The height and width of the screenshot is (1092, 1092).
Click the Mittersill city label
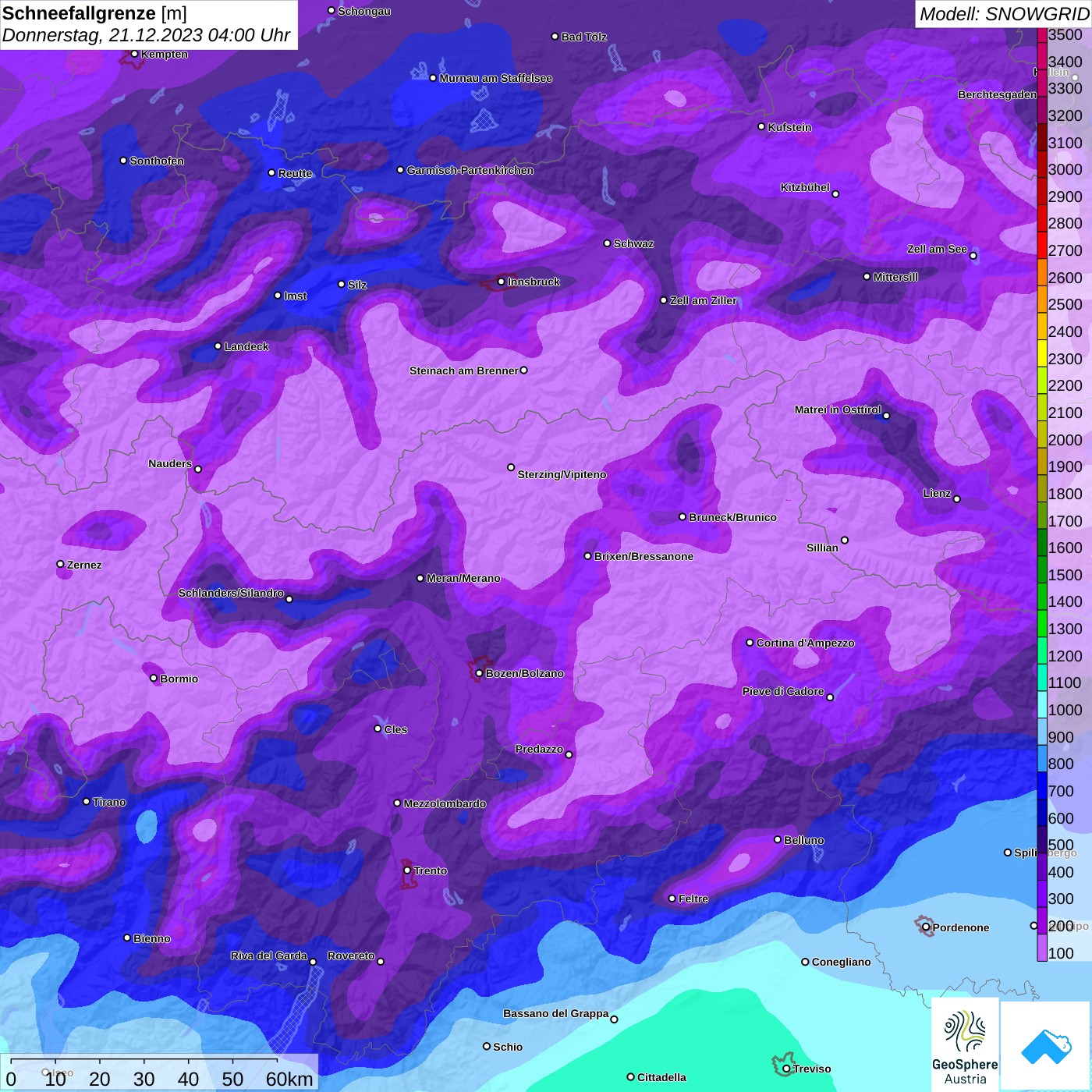point(895,277)
